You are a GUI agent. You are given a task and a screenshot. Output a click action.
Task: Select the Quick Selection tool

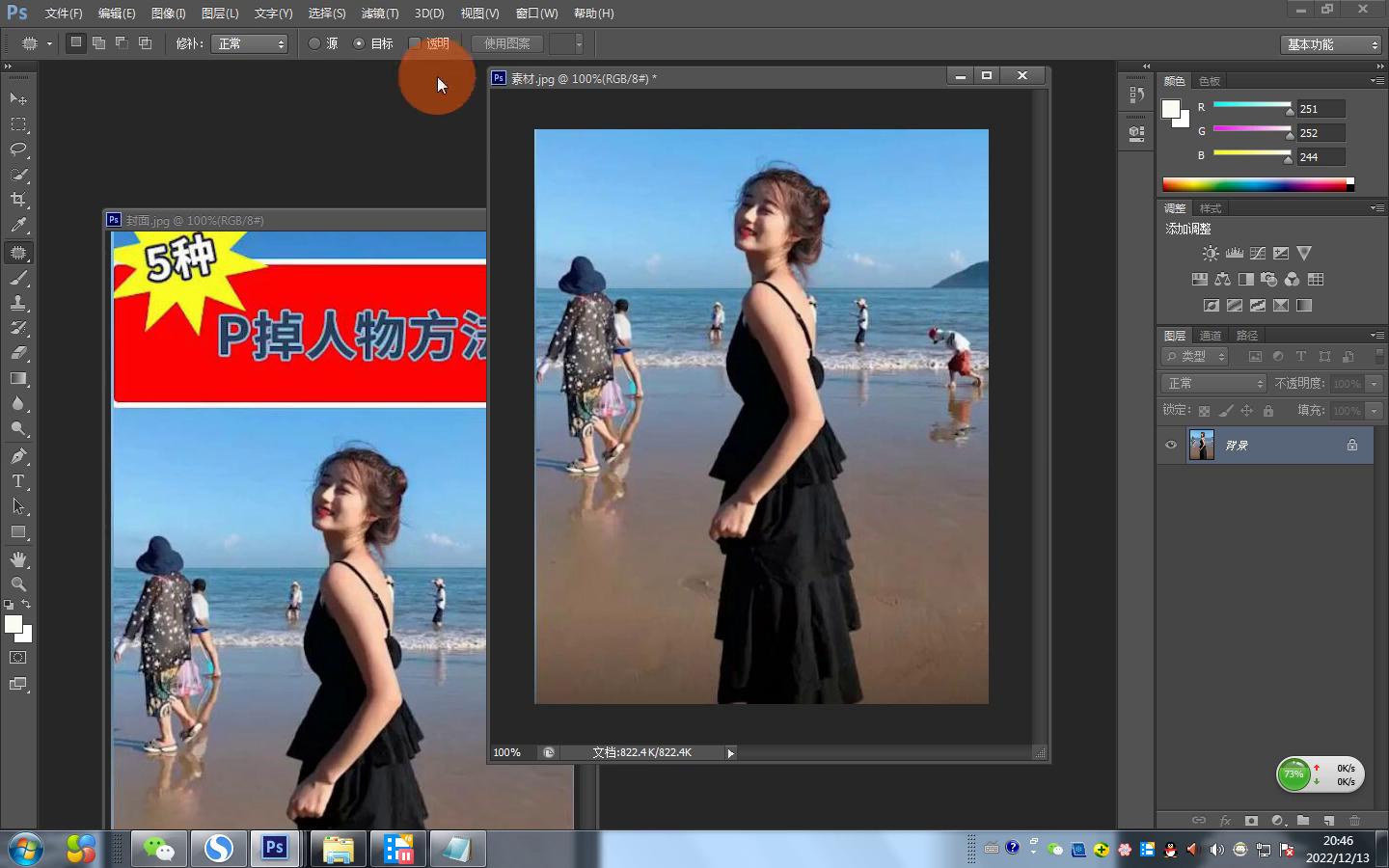click(18, 175)
